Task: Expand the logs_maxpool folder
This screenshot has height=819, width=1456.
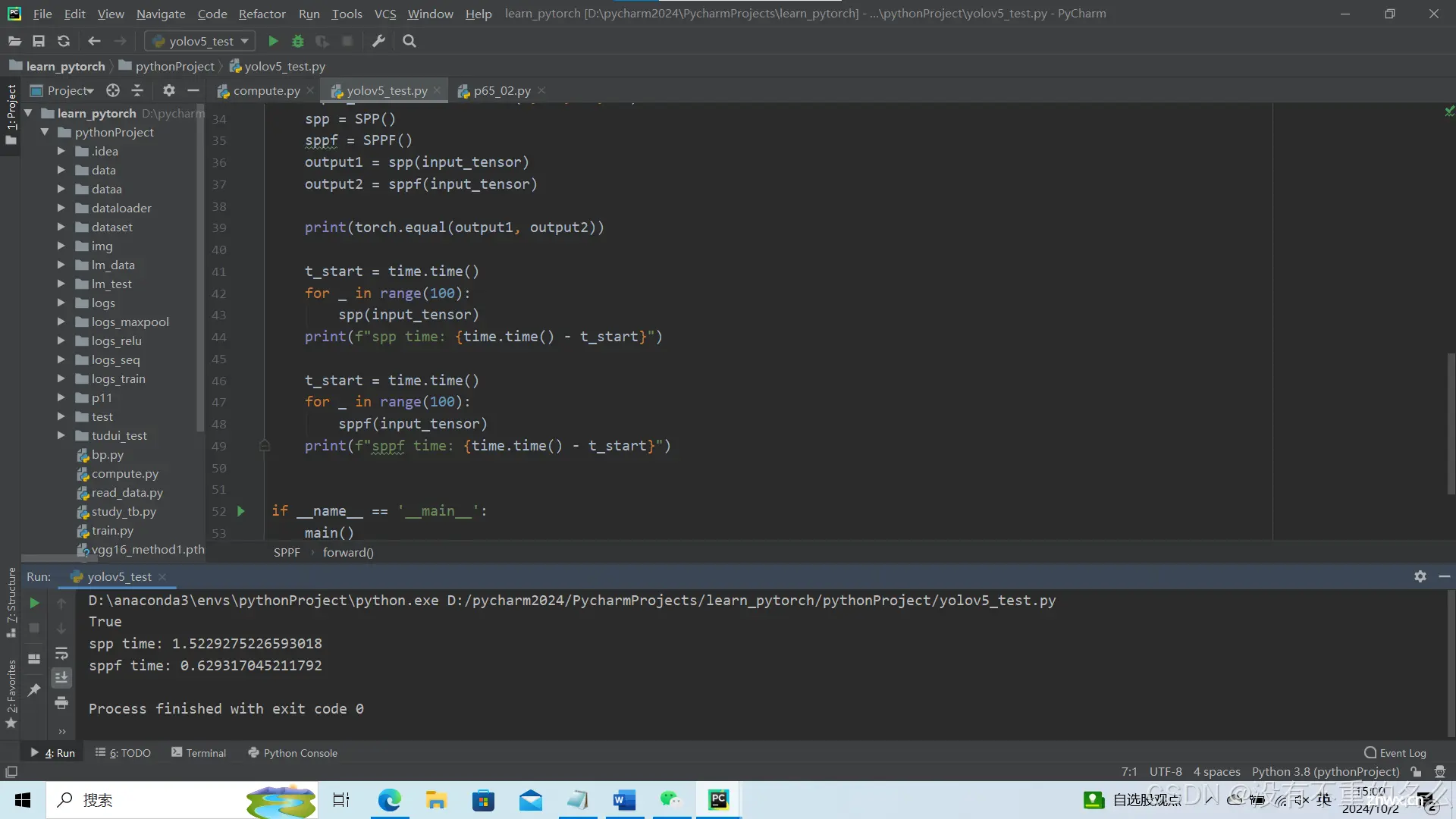Action: (61, 322)
